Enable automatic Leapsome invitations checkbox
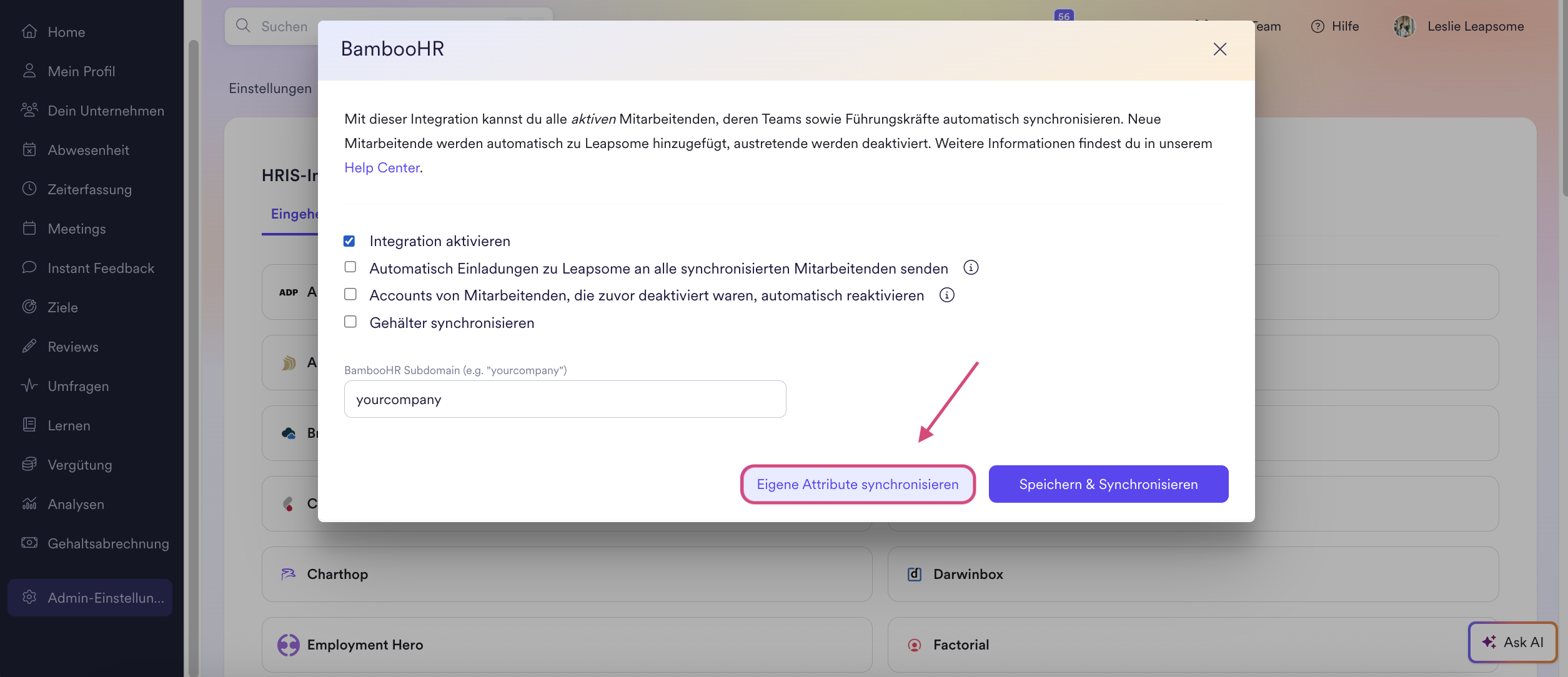This screenshot has width=1568, height=677. [x=350, y=267]
